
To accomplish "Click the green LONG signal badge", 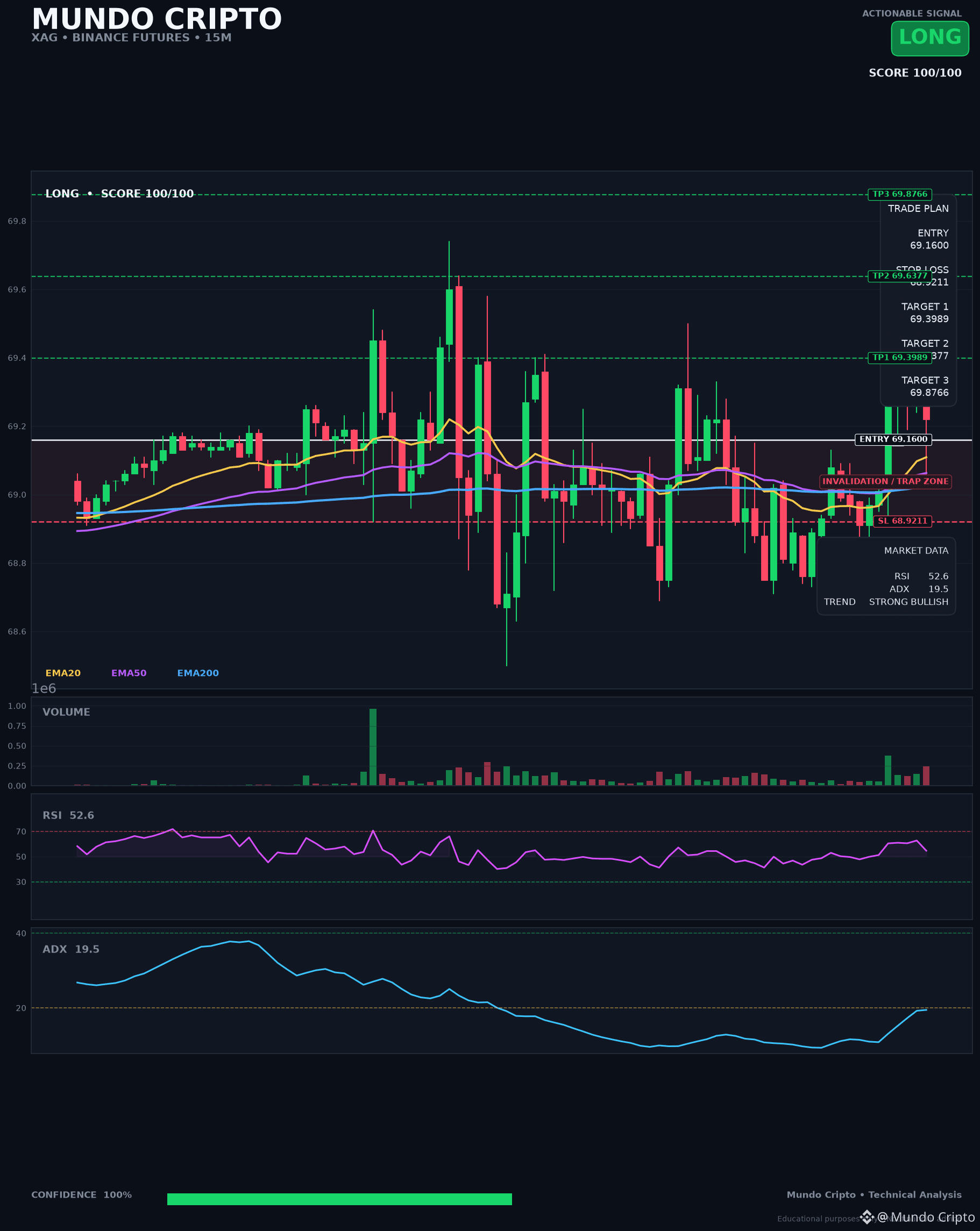I will click(x=930, y=38).
